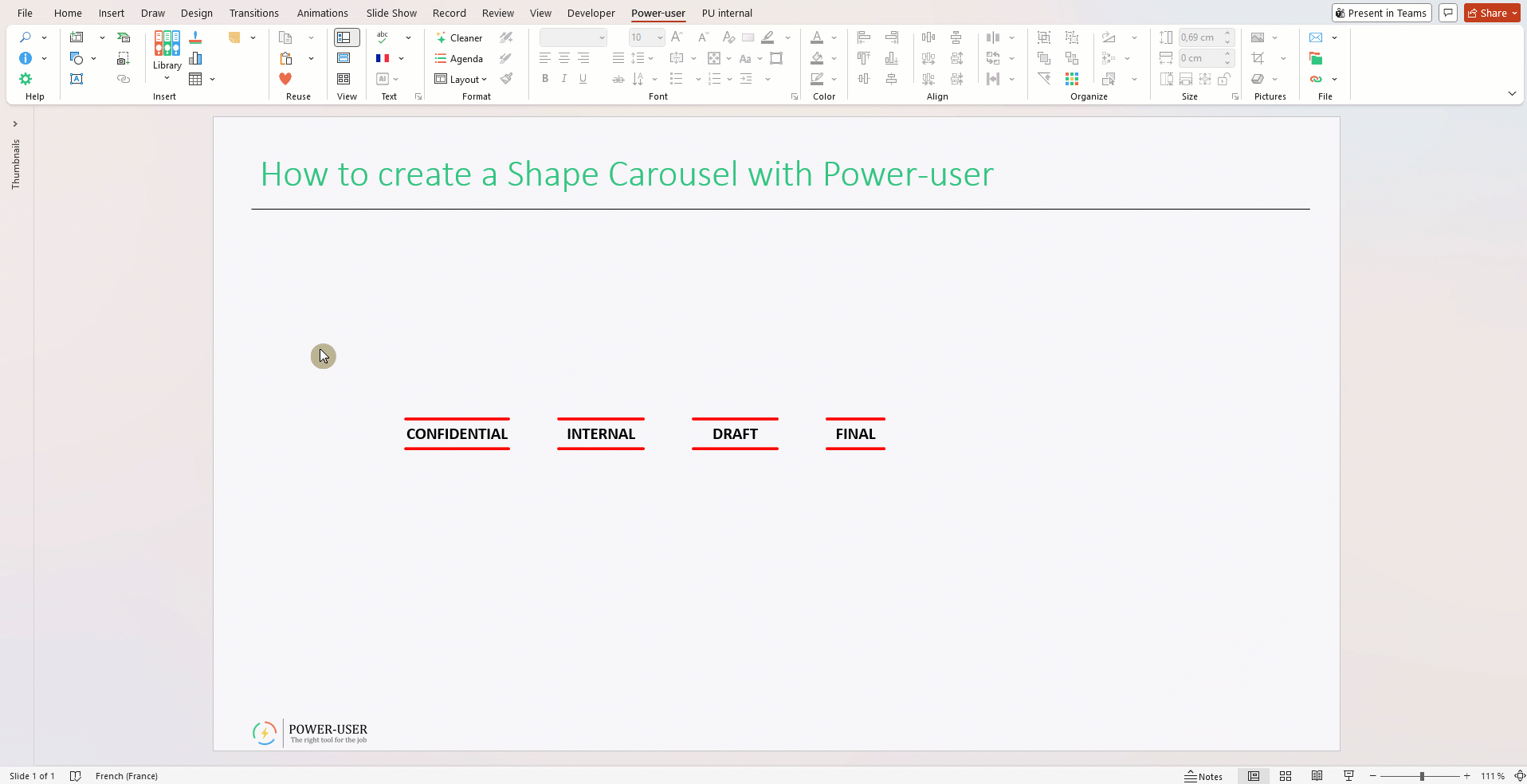This screenshot has height=784, width=1527.
Task: Switch to Slide Sorter view in status bar
Action: (1286, 776)
